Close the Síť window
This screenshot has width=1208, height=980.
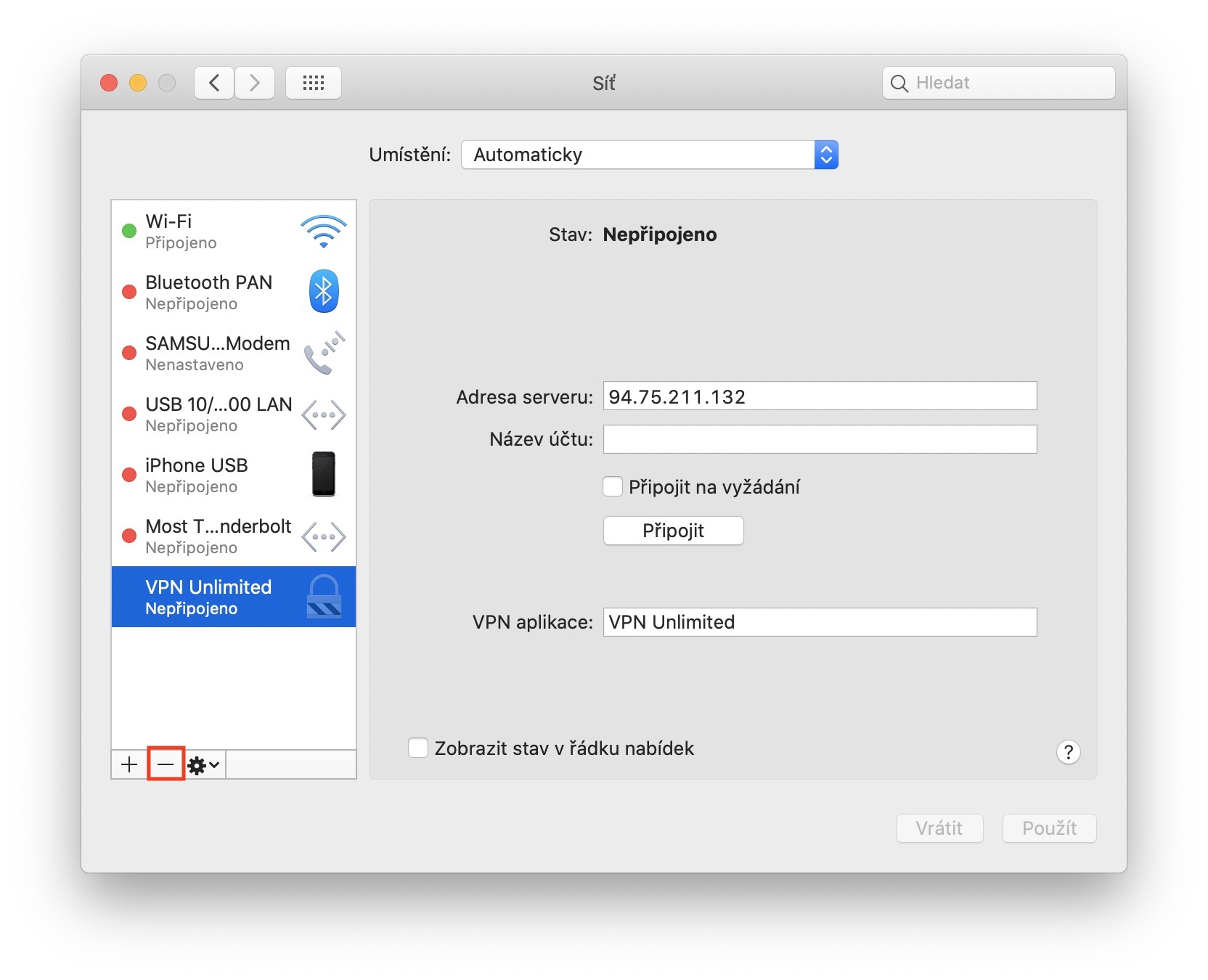pyautogui.click(x=109, y=83)
